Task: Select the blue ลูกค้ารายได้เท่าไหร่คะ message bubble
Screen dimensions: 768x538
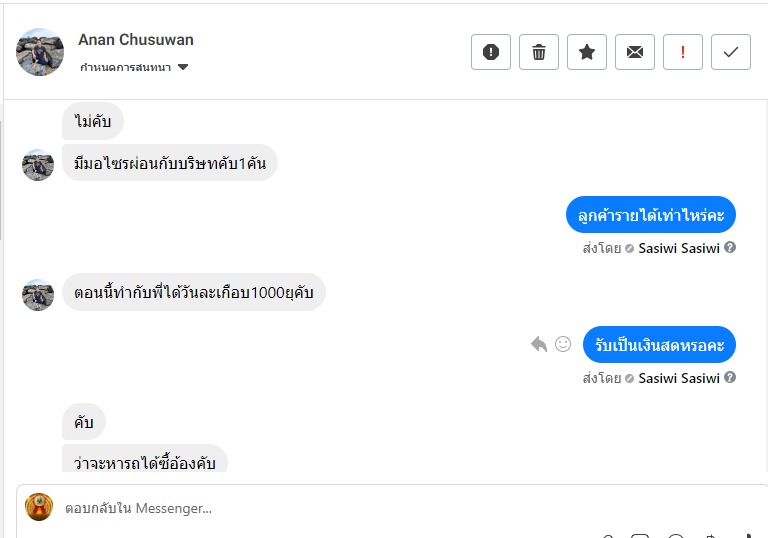Action: point(651,215)
